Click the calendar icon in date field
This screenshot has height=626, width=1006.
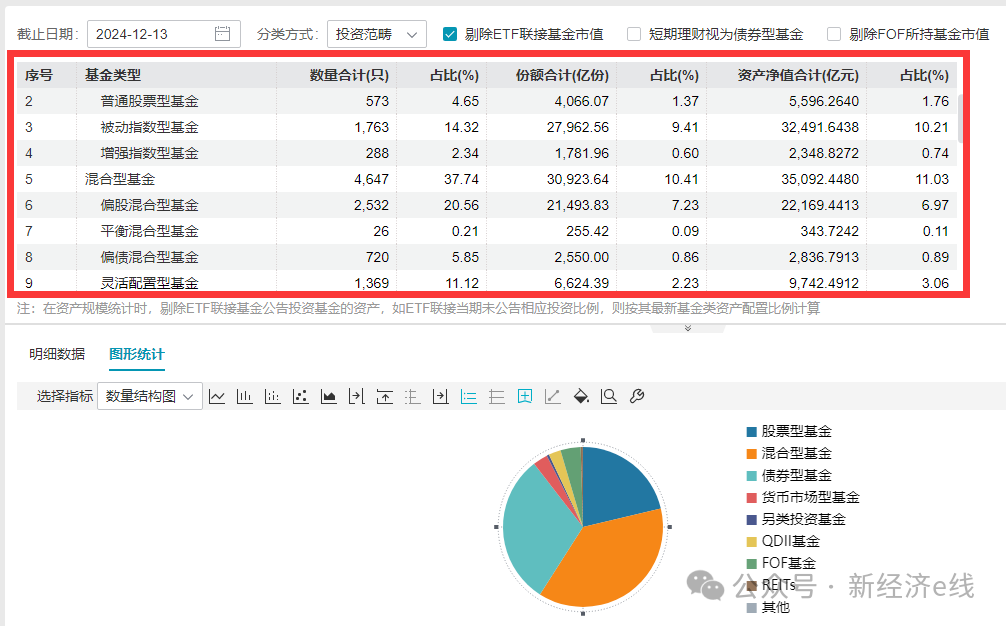[223, 34]
